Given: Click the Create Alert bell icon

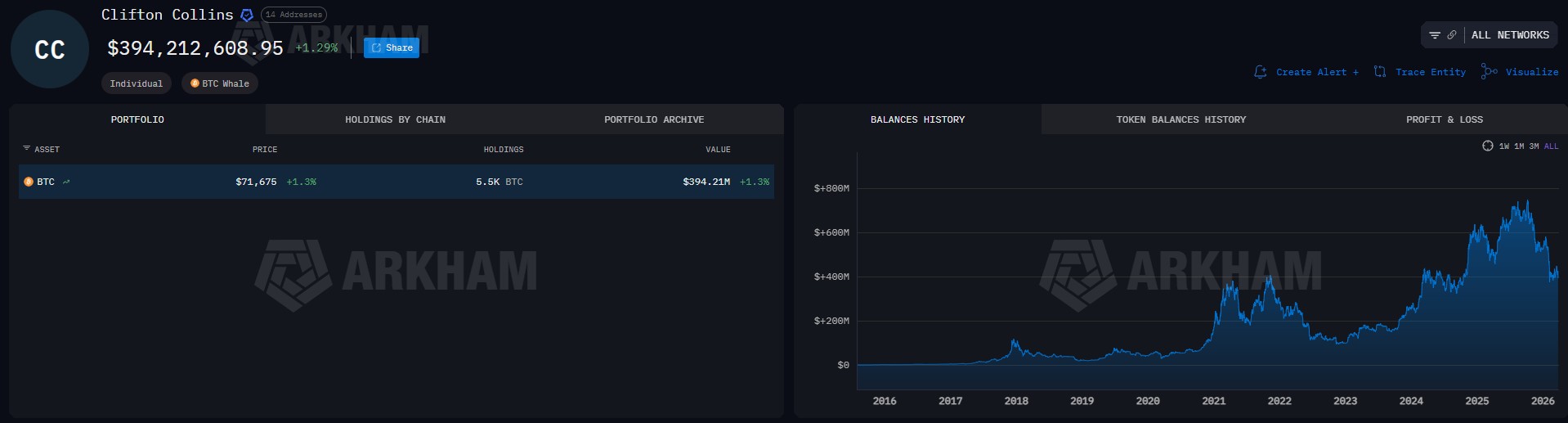Looking at the screenshot, I should pyautogui.click(x=1261, y=72).
